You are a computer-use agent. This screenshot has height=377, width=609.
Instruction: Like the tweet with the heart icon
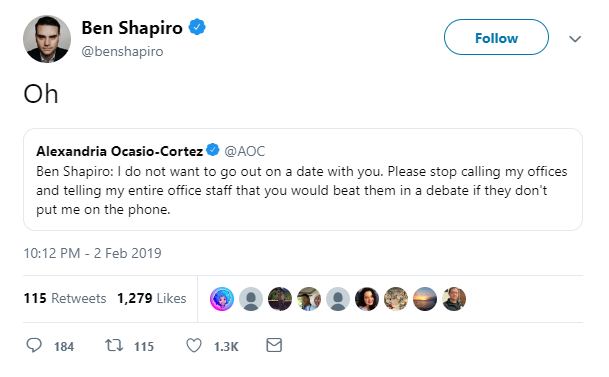pyautogui.click(x=194, y=345)
